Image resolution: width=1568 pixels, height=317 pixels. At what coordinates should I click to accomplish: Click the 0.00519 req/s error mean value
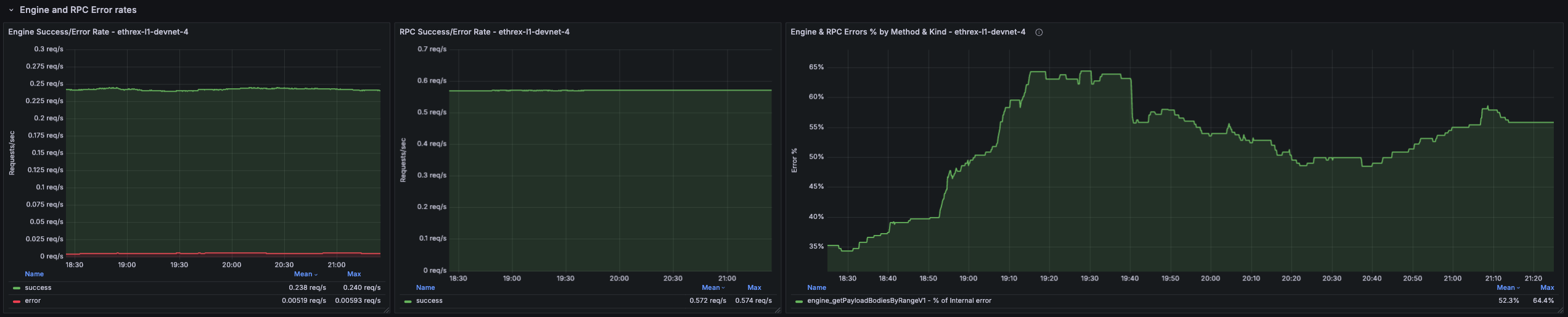pyautogui.click(x=304, y=301)
